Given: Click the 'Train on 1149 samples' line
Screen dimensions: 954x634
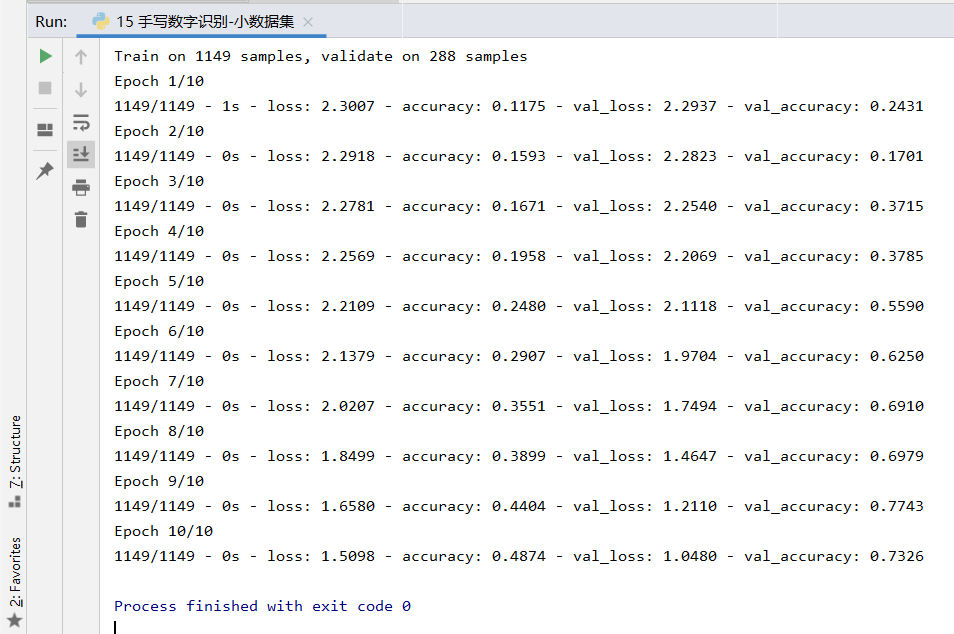Looking at the screenshot, I should click(x=321, y=57).
